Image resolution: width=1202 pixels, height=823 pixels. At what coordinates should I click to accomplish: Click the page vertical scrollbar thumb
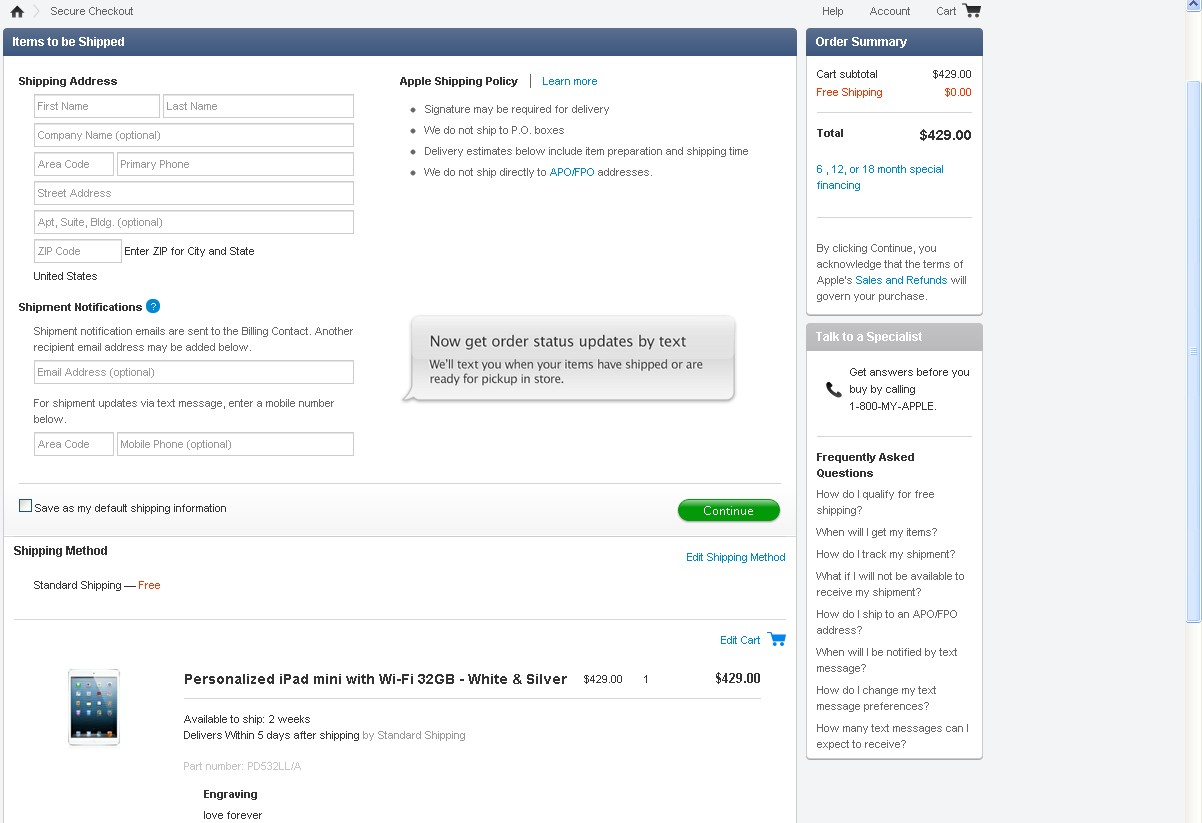click(x=1193, y=352)
